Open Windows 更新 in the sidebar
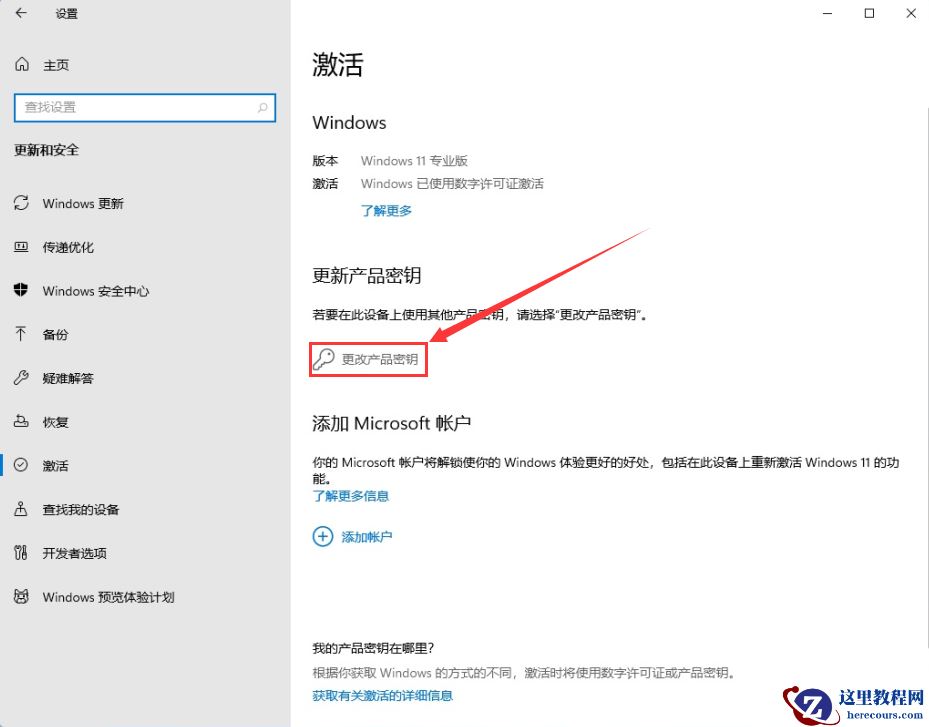The height and width of the screenshot is (727, 929). click(83, 203)
